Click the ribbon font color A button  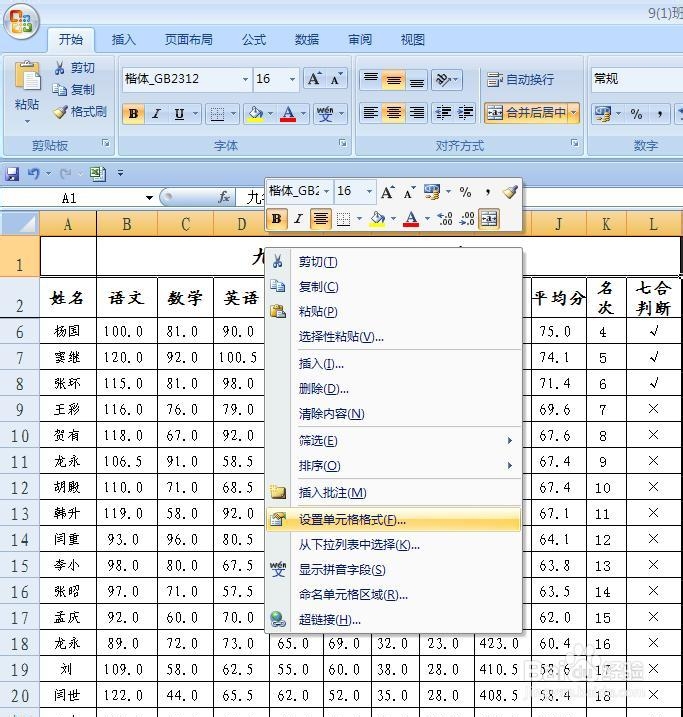pos(288,113)
